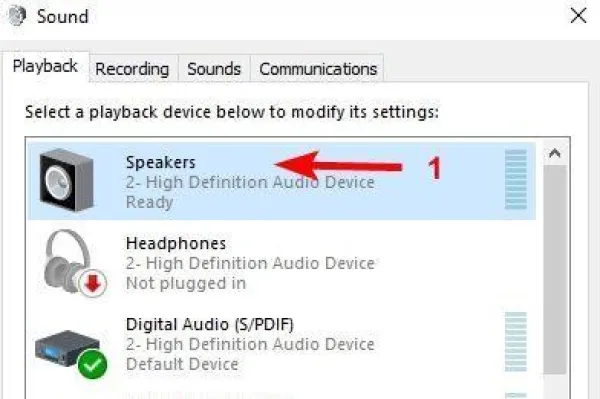600x399 pixels.
Task: Switch to the Recording tab
Action: 132,69
